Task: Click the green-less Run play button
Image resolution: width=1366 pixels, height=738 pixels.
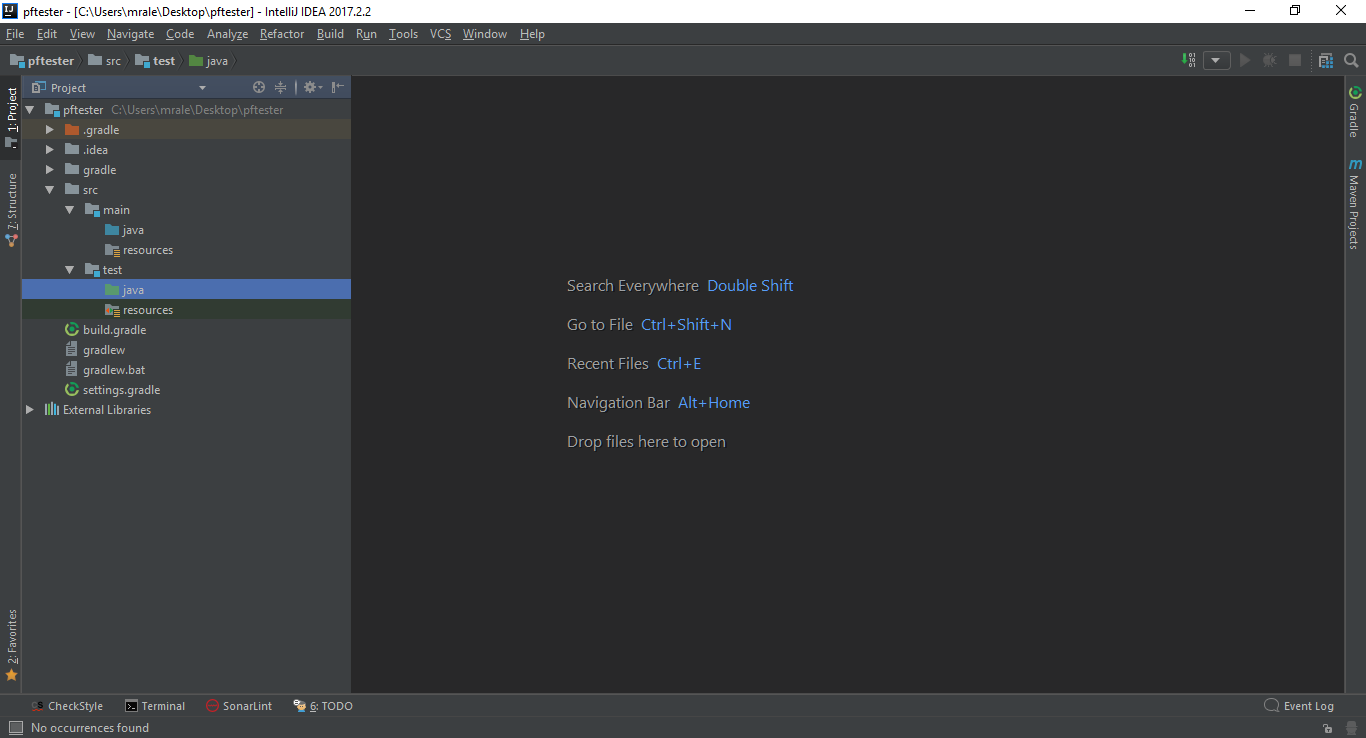Action: pyautogui.click(x=1245, y=60)
